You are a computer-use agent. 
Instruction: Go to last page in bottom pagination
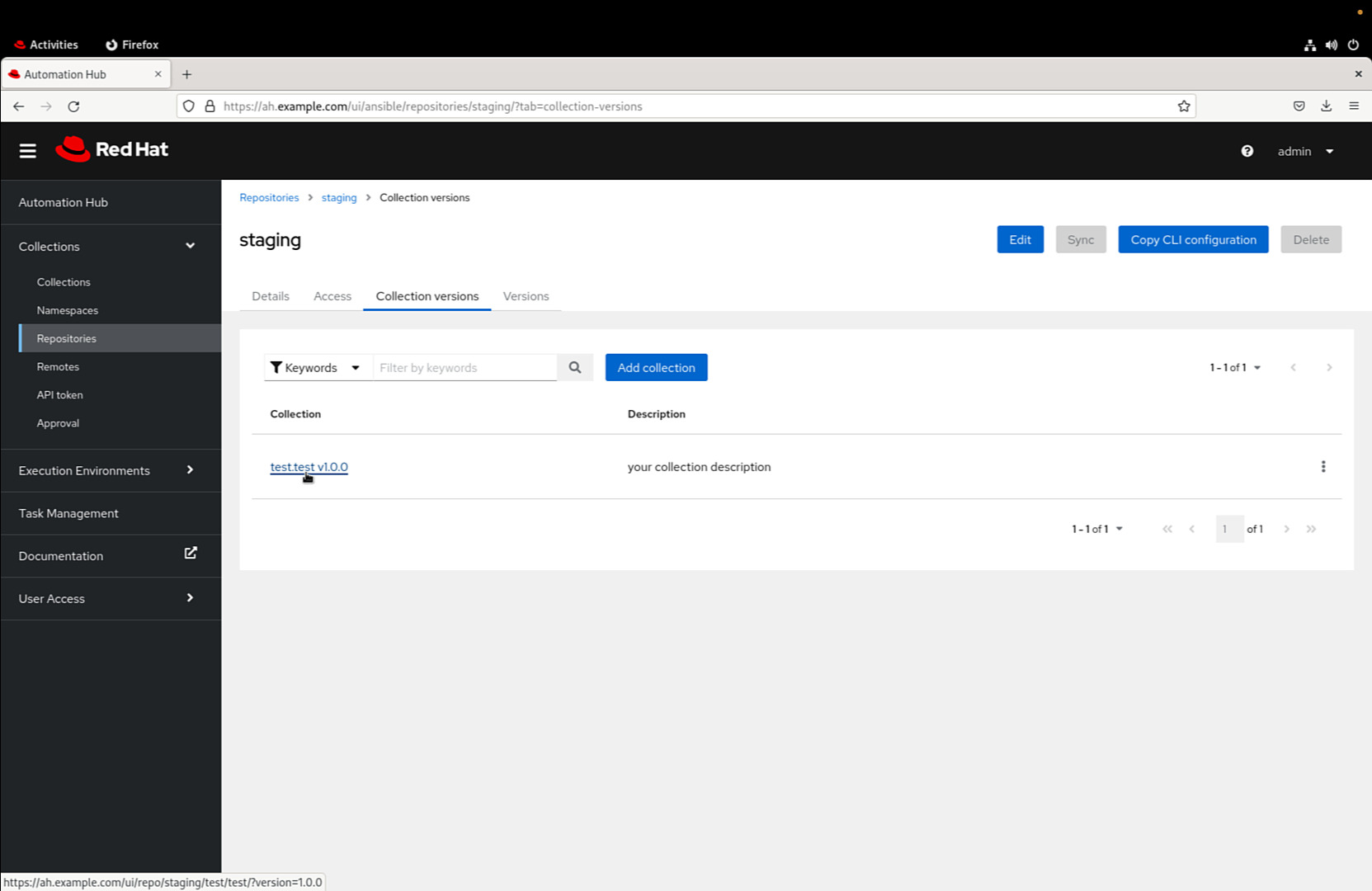(x=1312, y=529)
